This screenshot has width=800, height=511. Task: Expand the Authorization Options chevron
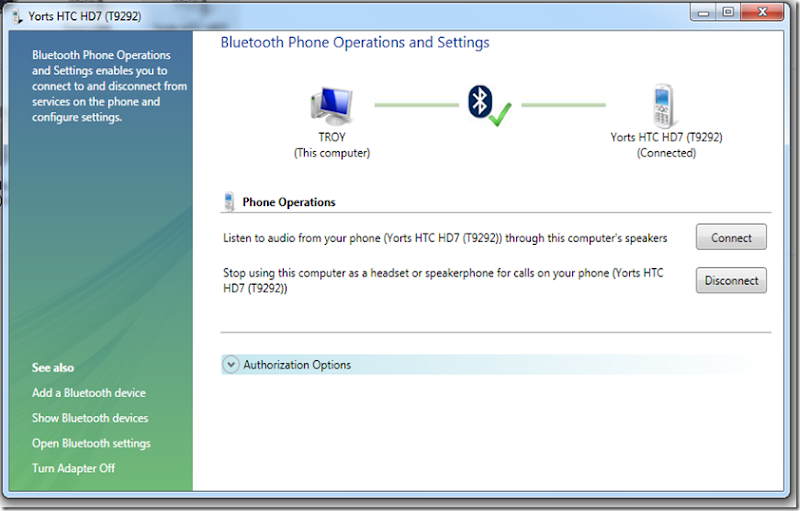(x=231, y=365)
